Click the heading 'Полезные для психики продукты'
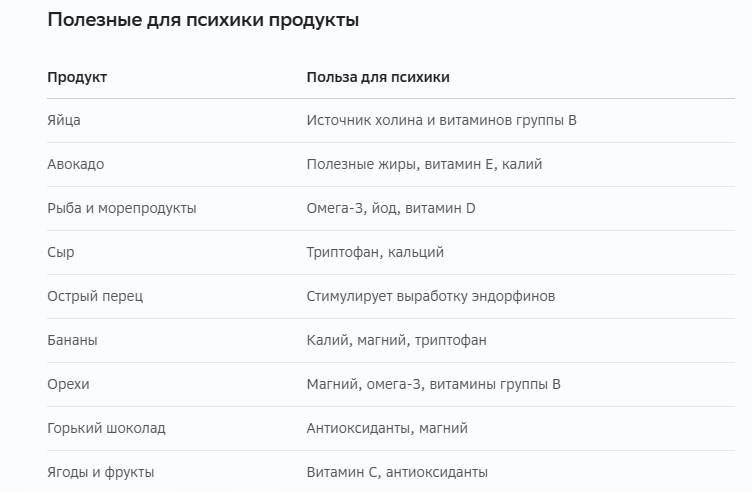Image resolution: width=752 pixels, height=492 pixels. pos(203,21)
